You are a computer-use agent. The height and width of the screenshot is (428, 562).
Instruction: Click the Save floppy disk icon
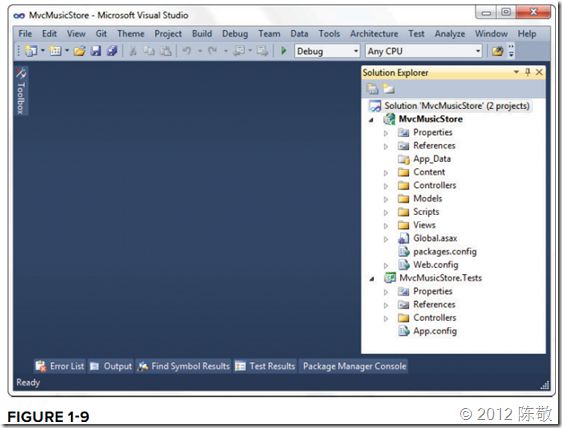click(96, 51)
